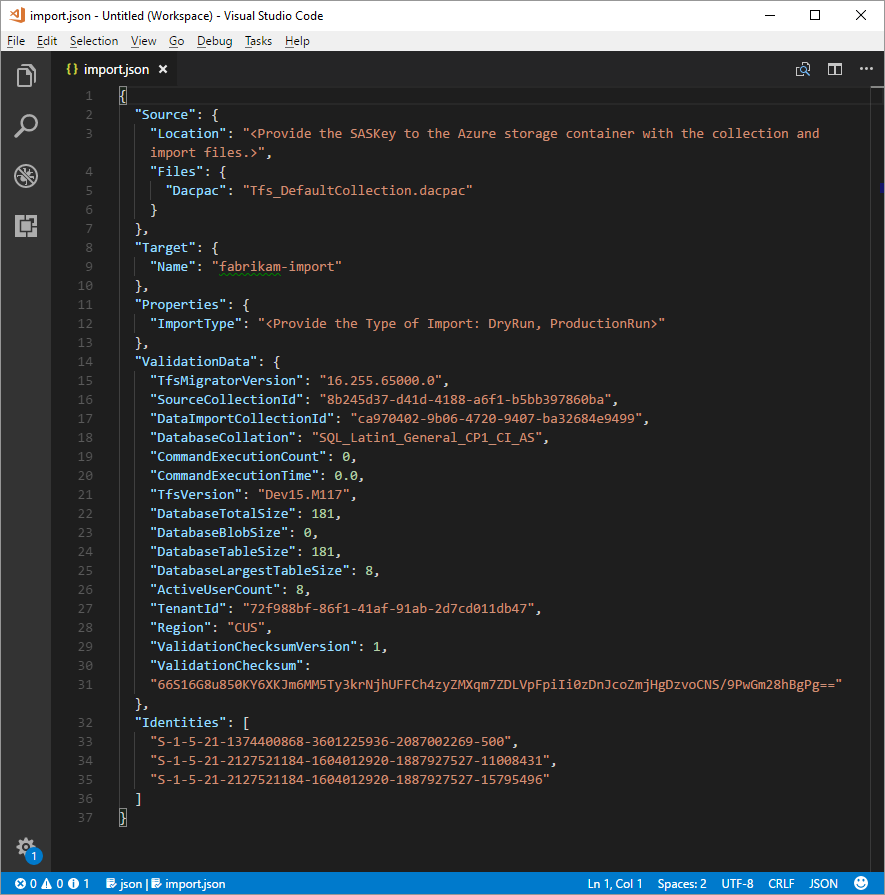This screenshot has width=885, height=895.
Task: Open the Tasks menu
Action: [258, 41]
